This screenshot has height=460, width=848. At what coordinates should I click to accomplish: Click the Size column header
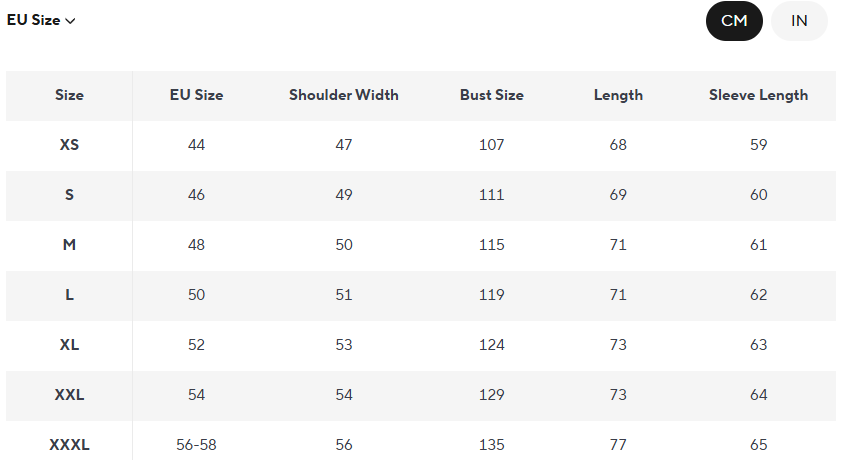tap(69, 95)
